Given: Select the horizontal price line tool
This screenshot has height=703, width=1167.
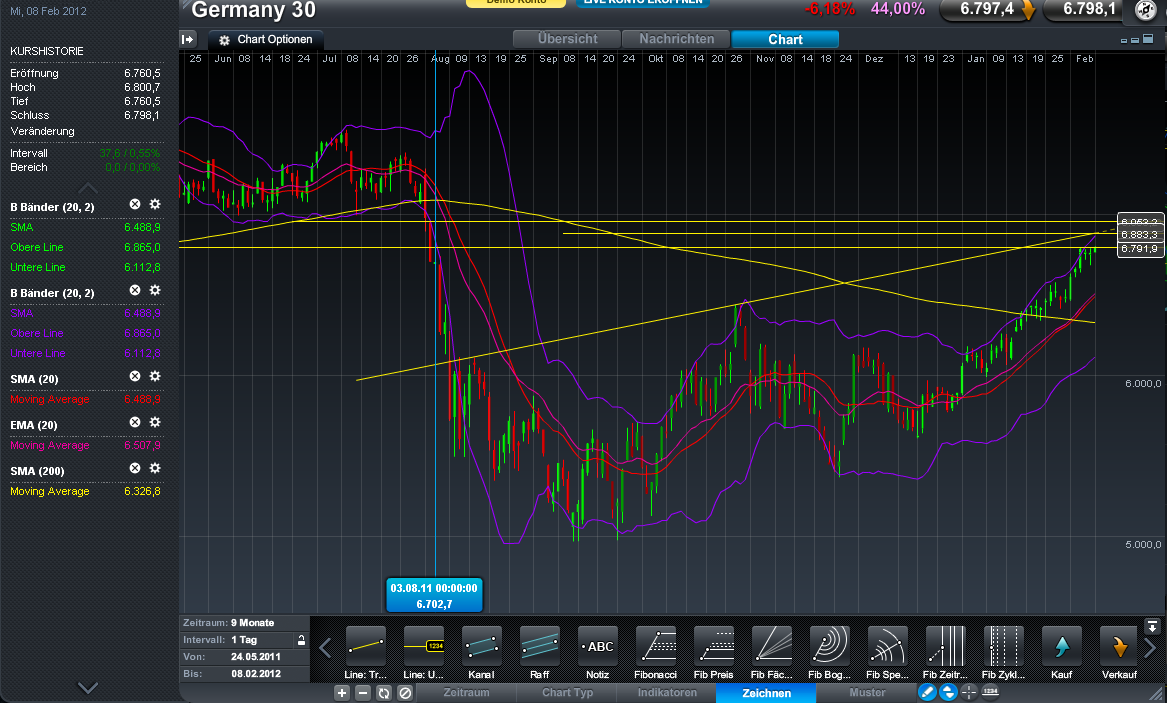Looking at the screenshot, I should [423, 645].
